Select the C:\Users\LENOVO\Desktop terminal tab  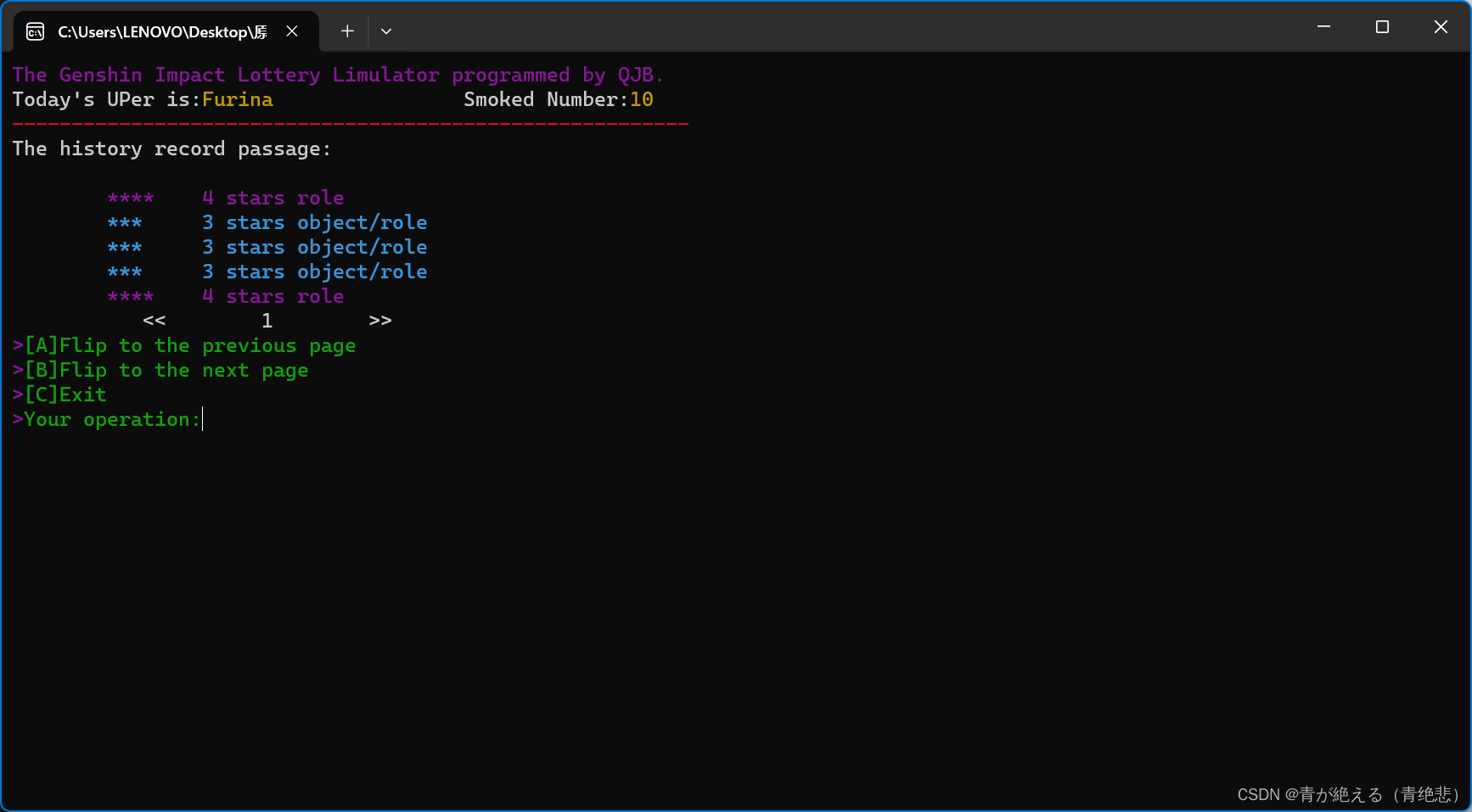click(x=166, y=31)
